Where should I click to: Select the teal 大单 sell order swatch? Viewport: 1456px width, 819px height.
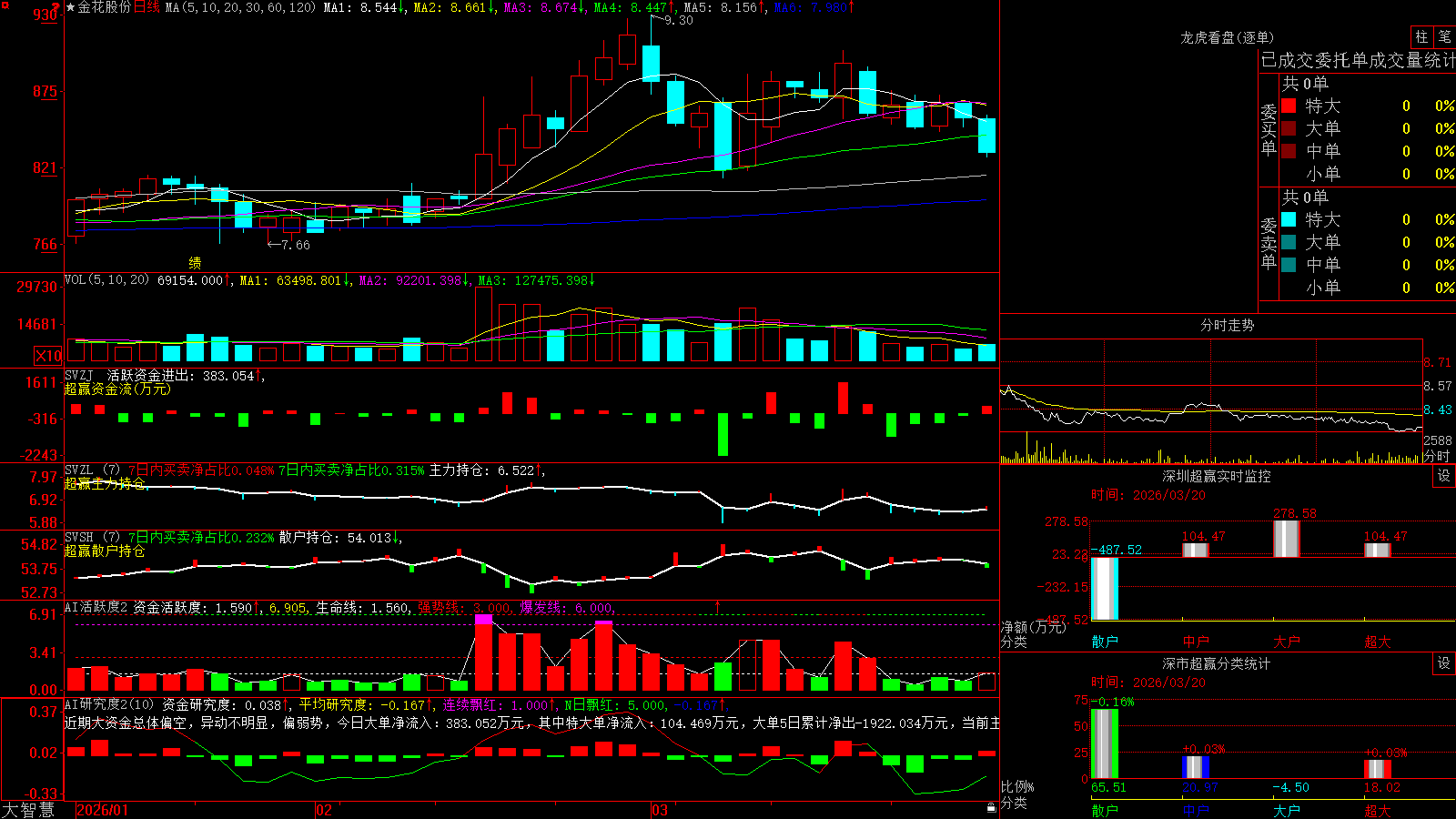1289,242
